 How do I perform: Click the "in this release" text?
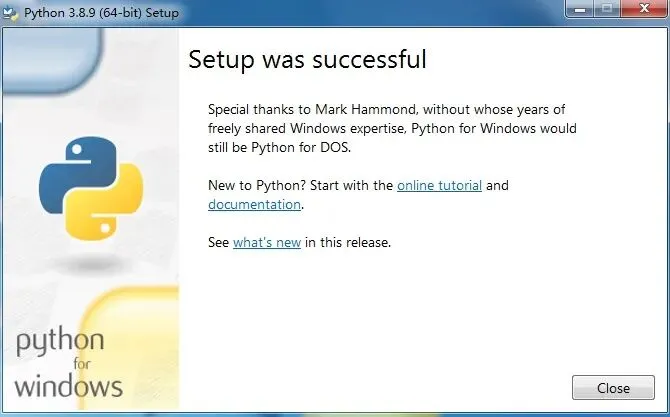click(x=347, y=242)
